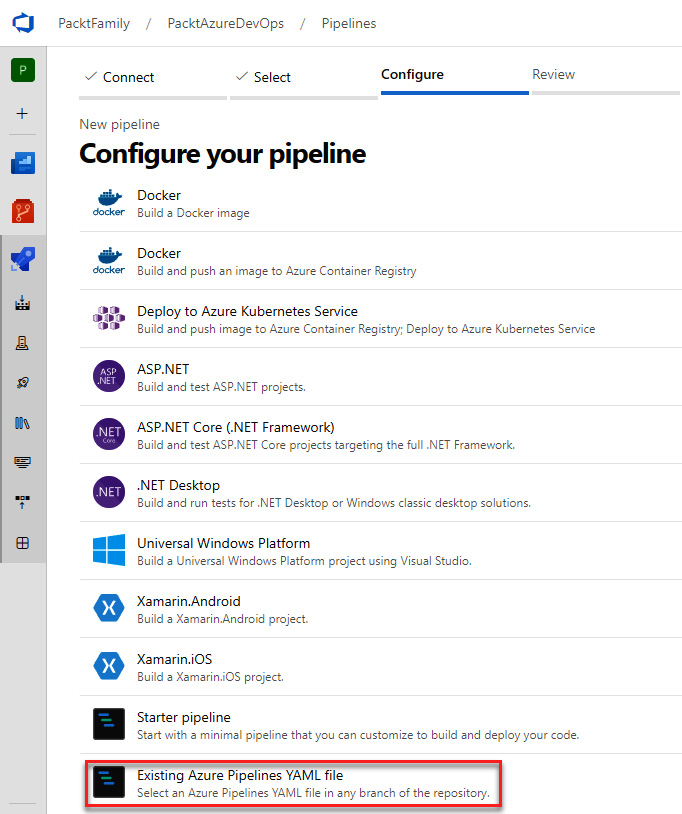682x814 pixels.
Task: Click the plus add new icon
Action: [x=22, y=113]
